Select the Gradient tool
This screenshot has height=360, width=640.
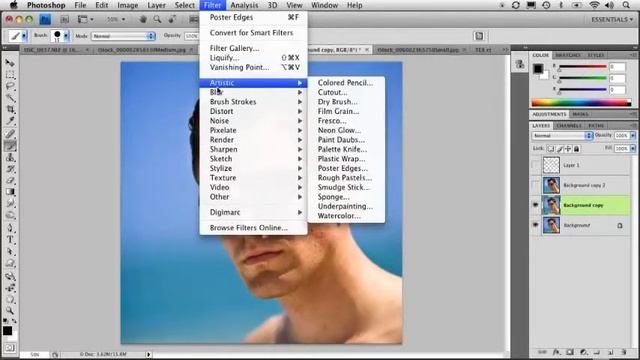coord(10,192)
